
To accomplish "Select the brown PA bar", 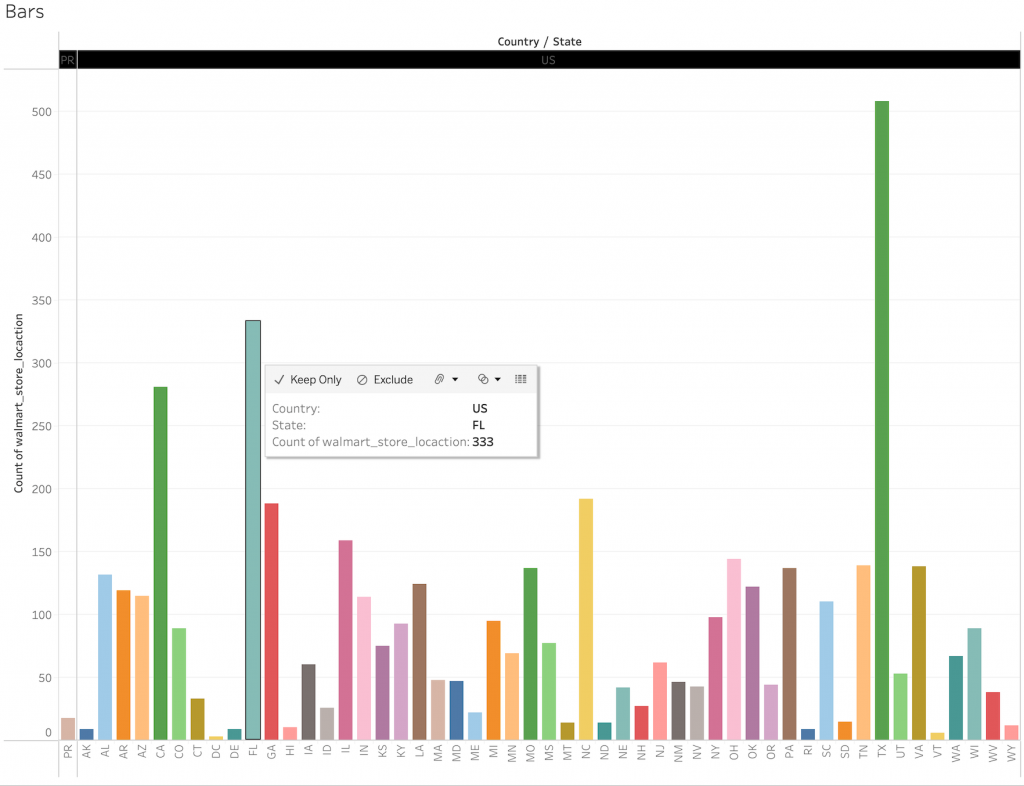I will tap(790, 654).
